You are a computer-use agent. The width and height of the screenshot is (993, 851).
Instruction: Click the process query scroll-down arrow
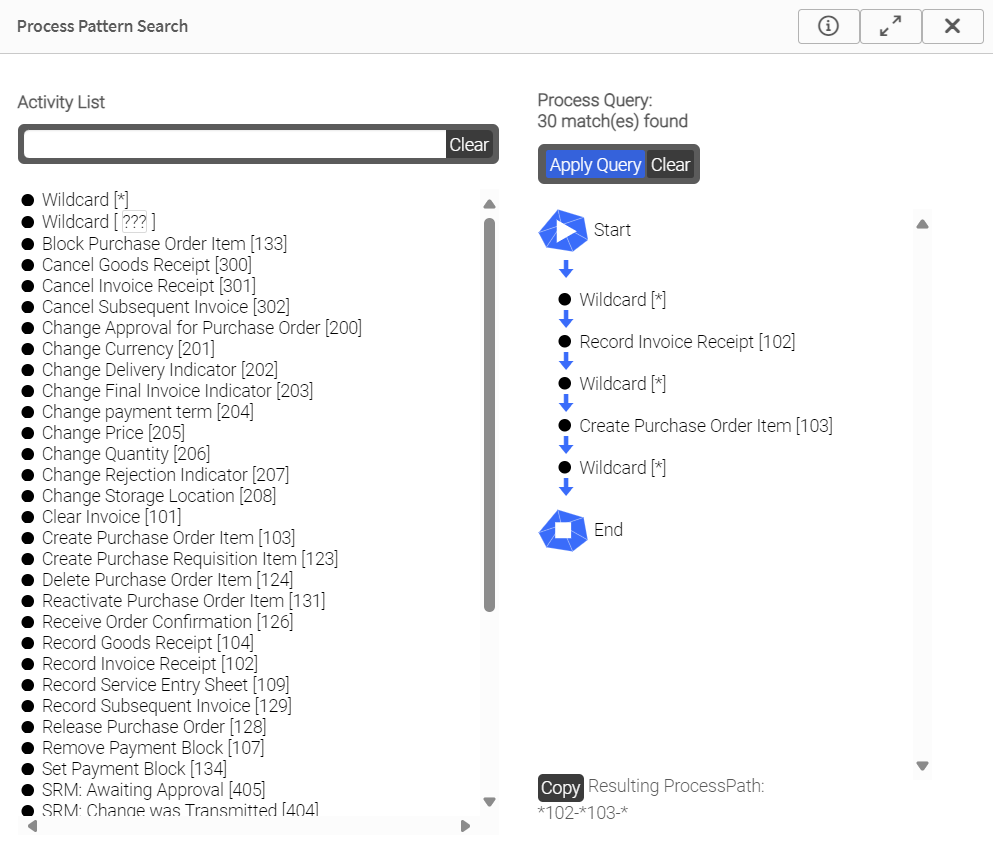(923, 766)
